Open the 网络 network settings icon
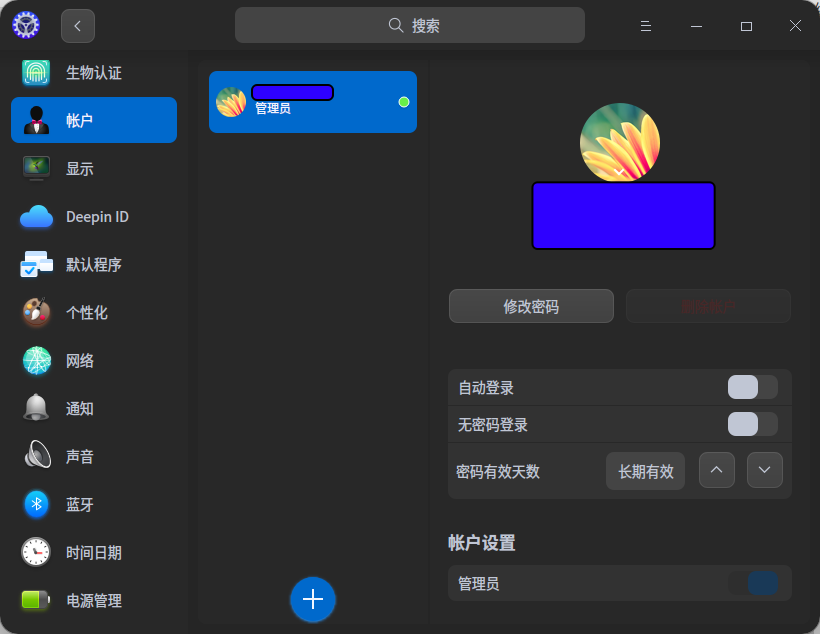 (36, 360)
